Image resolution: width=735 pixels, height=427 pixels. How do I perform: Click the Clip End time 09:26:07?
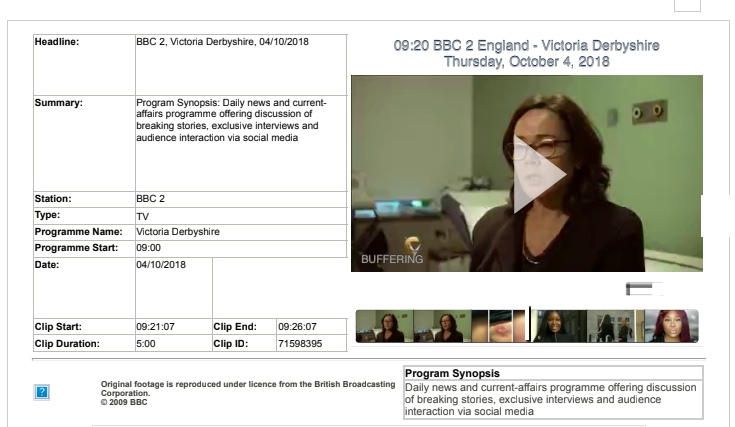point(296,327)
